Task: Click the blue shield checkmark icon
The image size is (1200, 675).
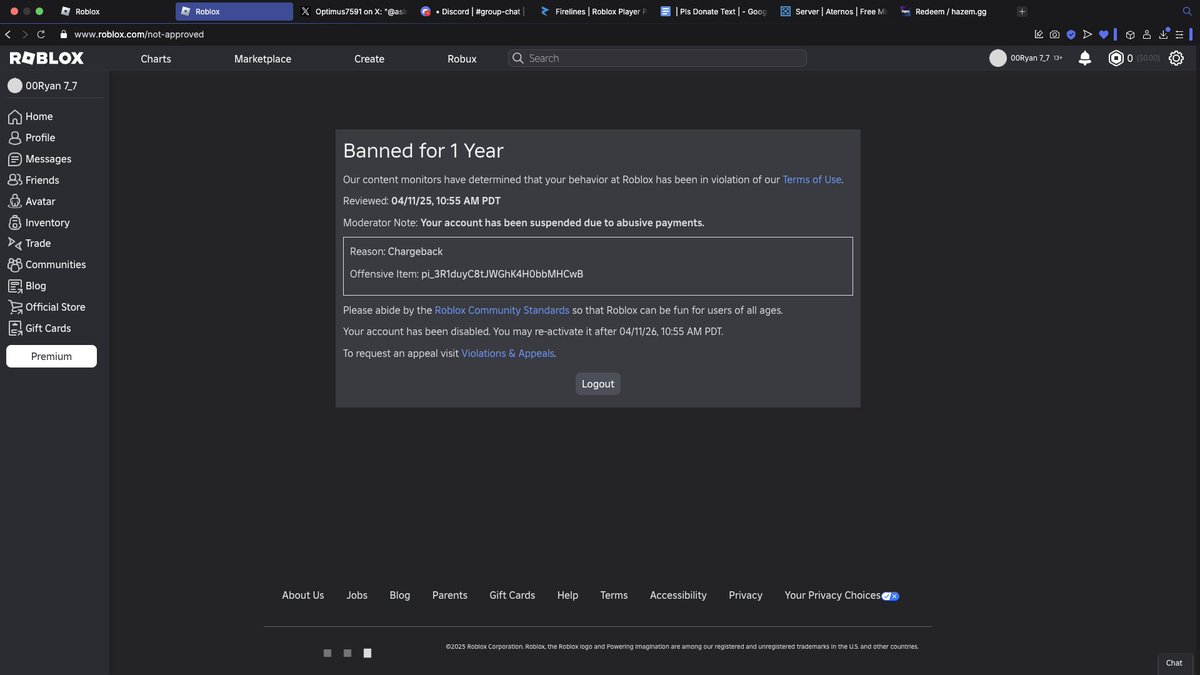Action: tap(1071, 34)
